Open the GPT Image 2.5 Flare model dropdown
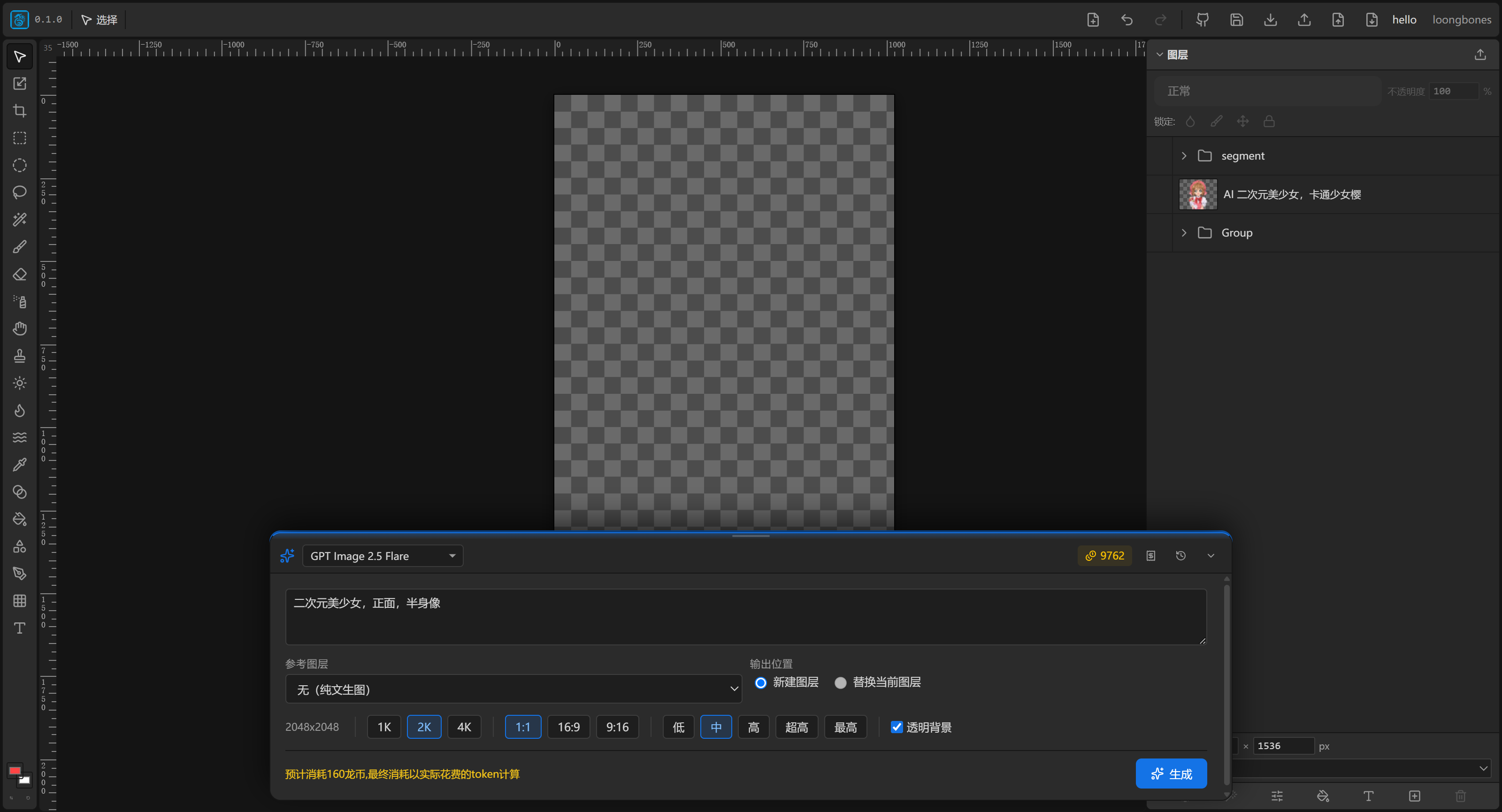The image size is (1502, 812). [383, 556]
